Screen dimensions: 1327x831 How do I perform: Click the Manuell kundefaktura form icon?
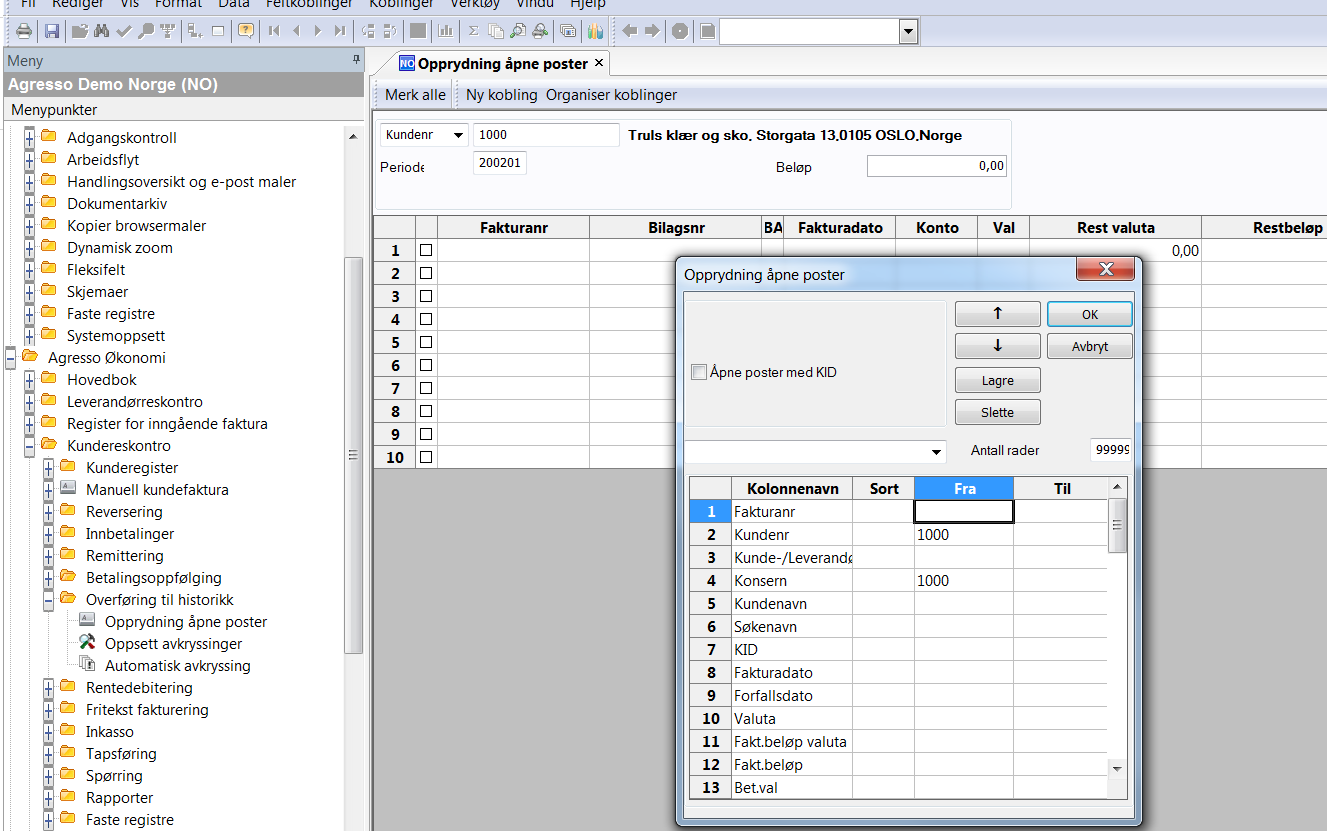(68, 489)
